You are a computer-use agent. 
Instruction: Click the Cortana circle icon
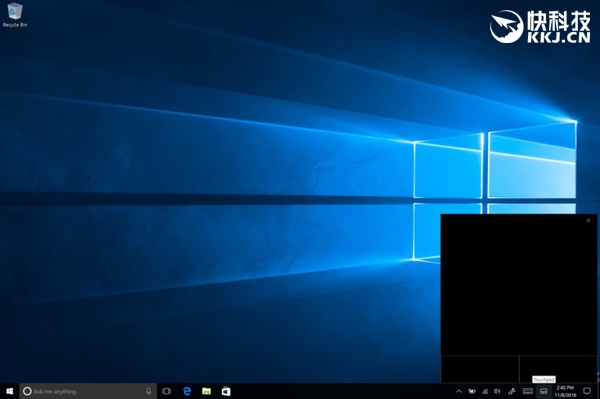27,391
